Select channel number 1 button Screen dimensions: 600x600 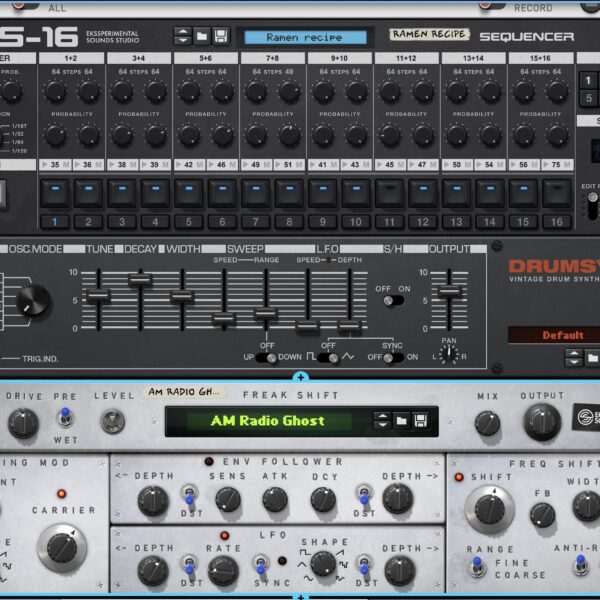(55, 222)
